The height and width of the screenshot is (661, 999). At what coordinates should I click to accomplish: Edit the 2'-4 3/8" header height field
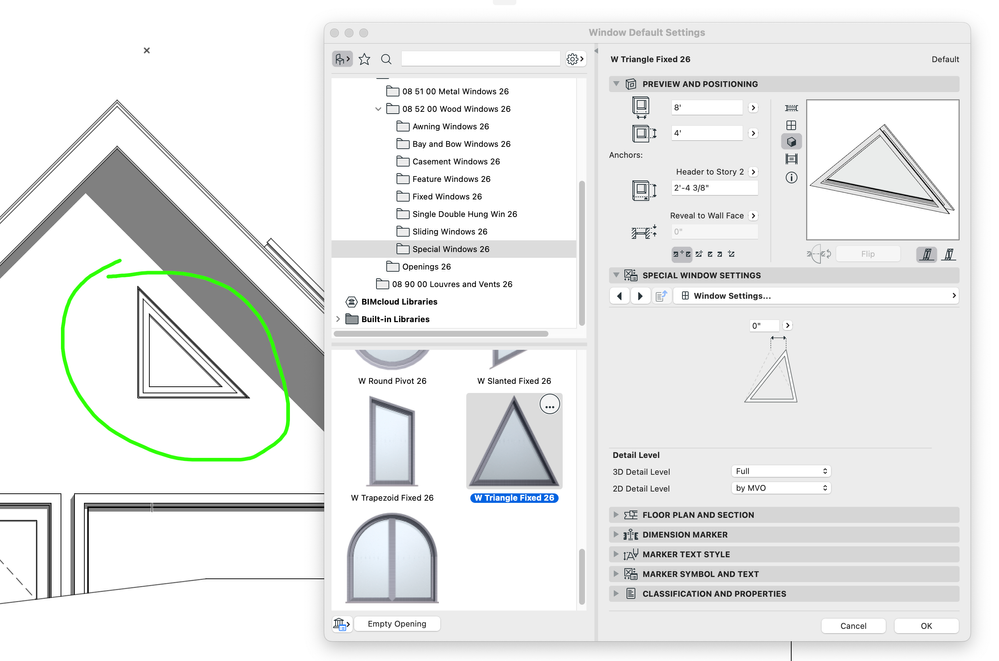coord(715,188)
